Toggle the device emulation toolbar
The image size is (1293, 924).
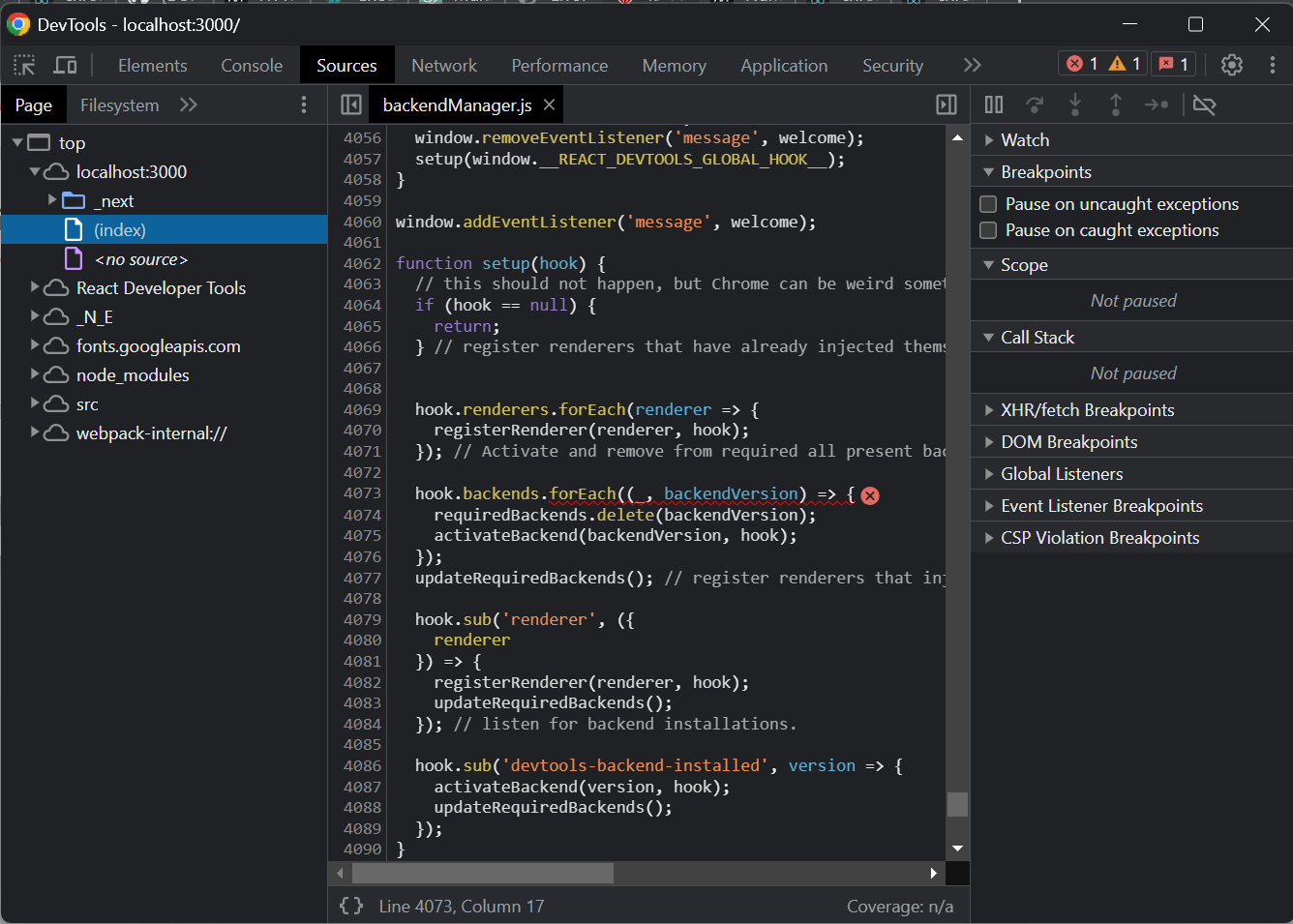[64, 64]
